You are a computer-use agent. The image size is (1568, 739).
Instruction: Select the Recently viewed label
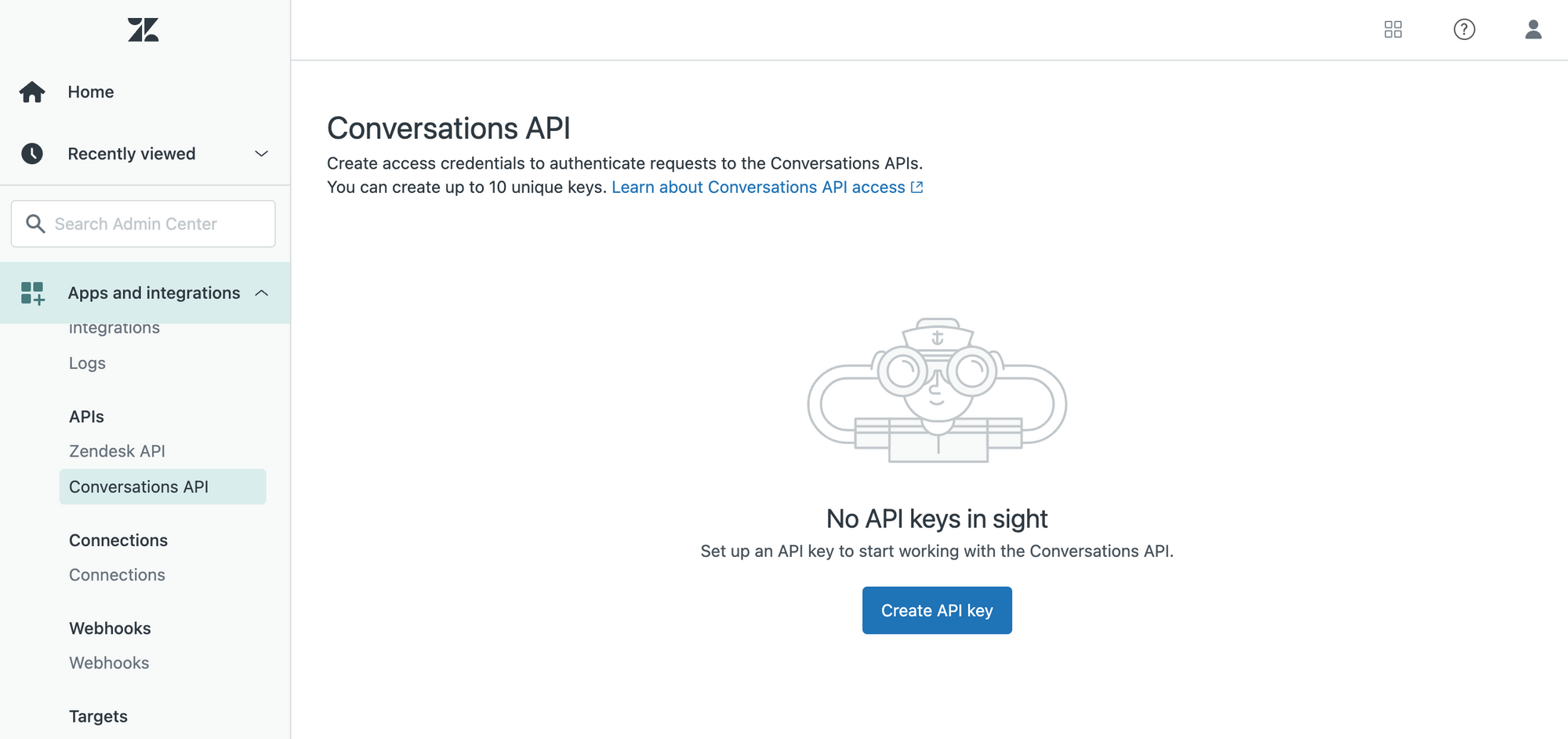point(132,154)
